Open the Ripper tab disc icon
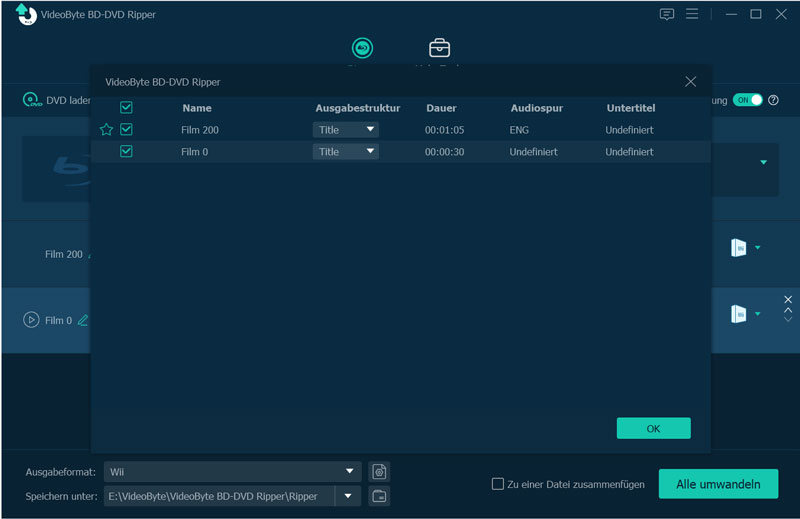The height and width of the screenshot is (519, 800). pos(362,48)
